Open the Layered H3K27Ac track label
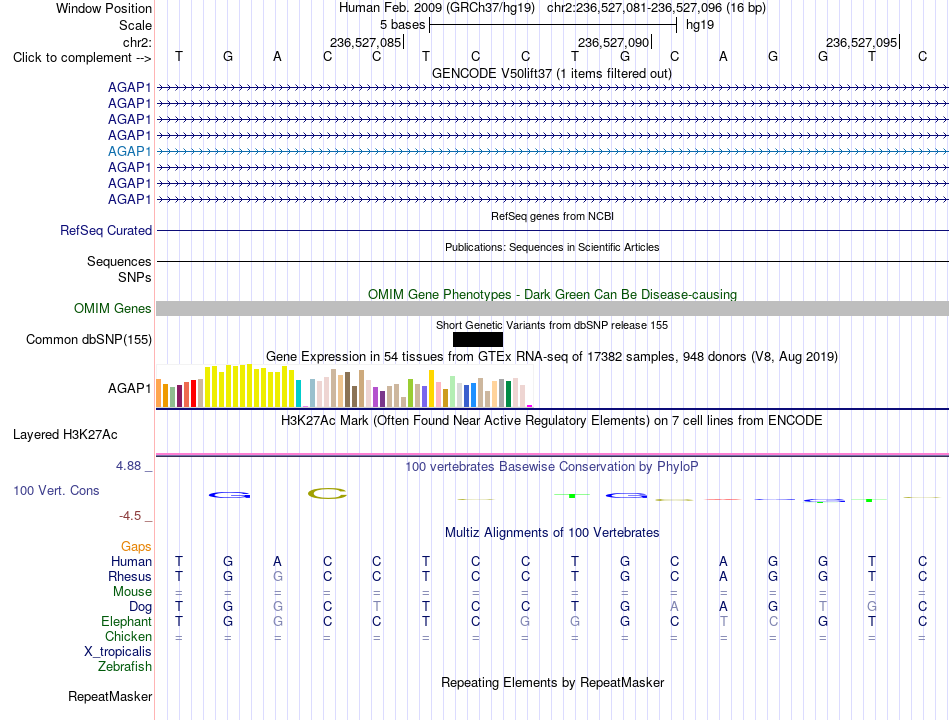The image size is (950, 720). coord(65,435)
